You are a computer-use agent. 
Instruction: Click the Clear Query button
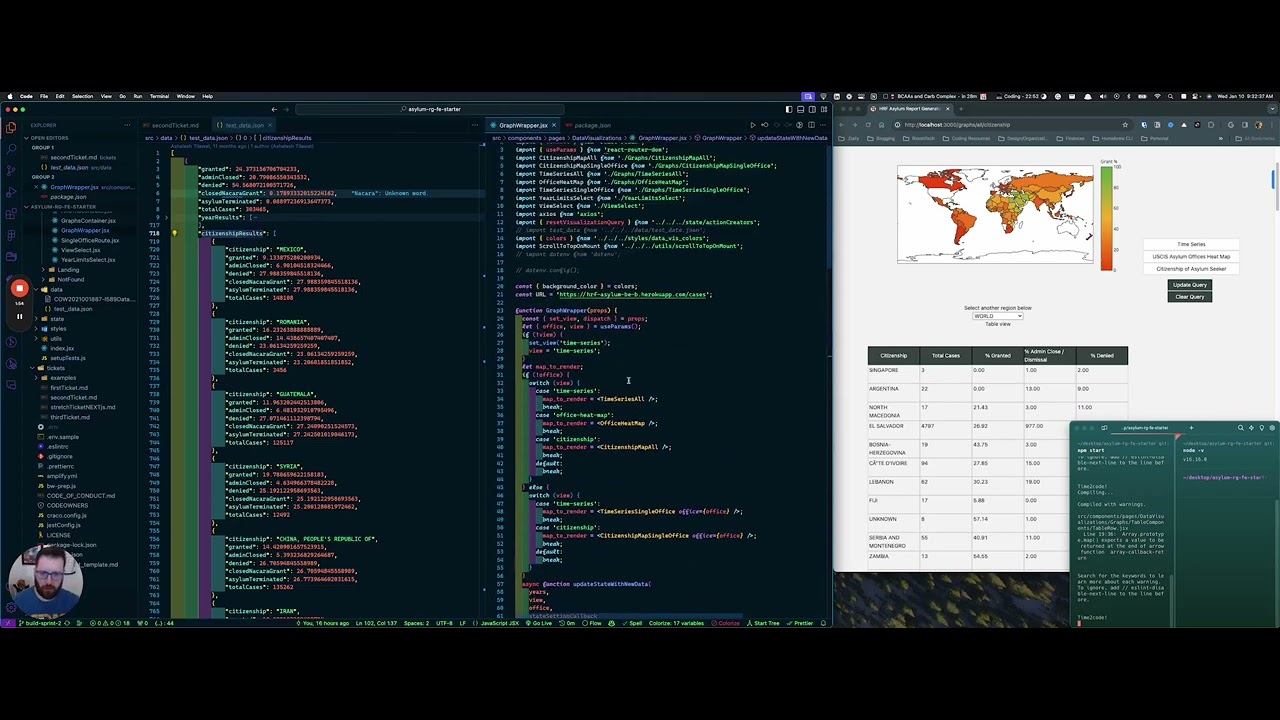[x=1189, y=296]
